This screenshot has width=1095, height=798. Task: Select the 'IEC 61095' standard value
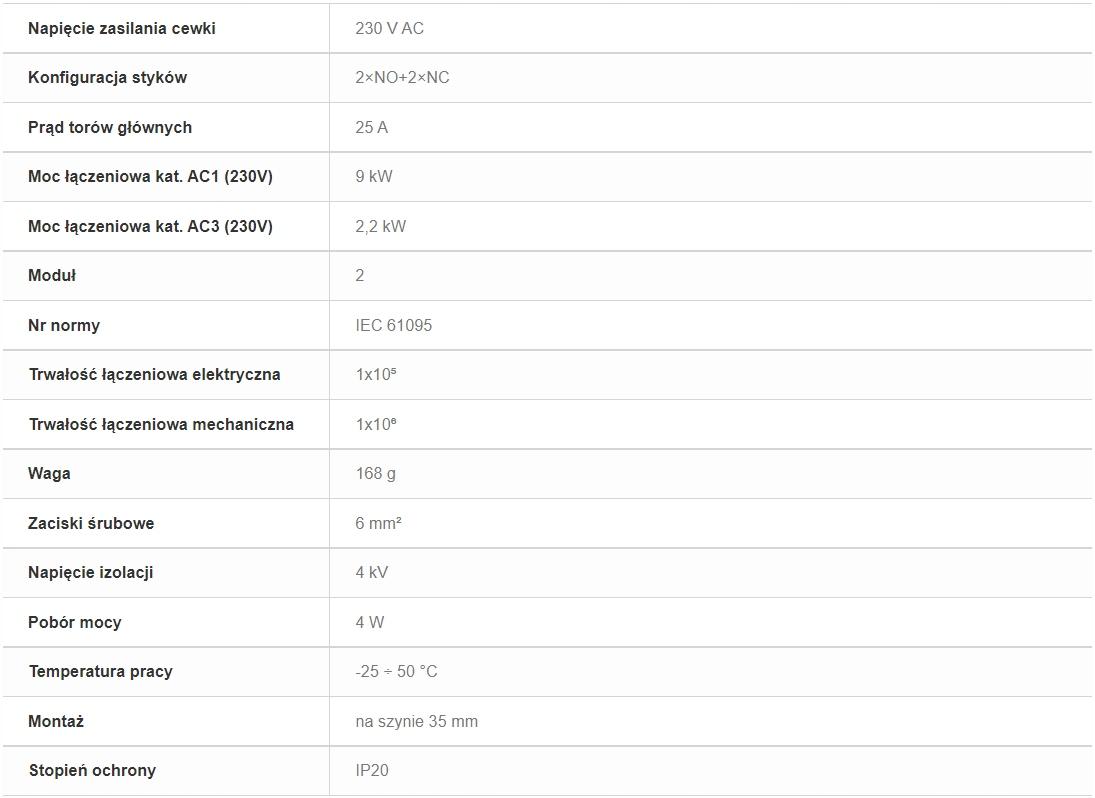[x=394, y=325]
